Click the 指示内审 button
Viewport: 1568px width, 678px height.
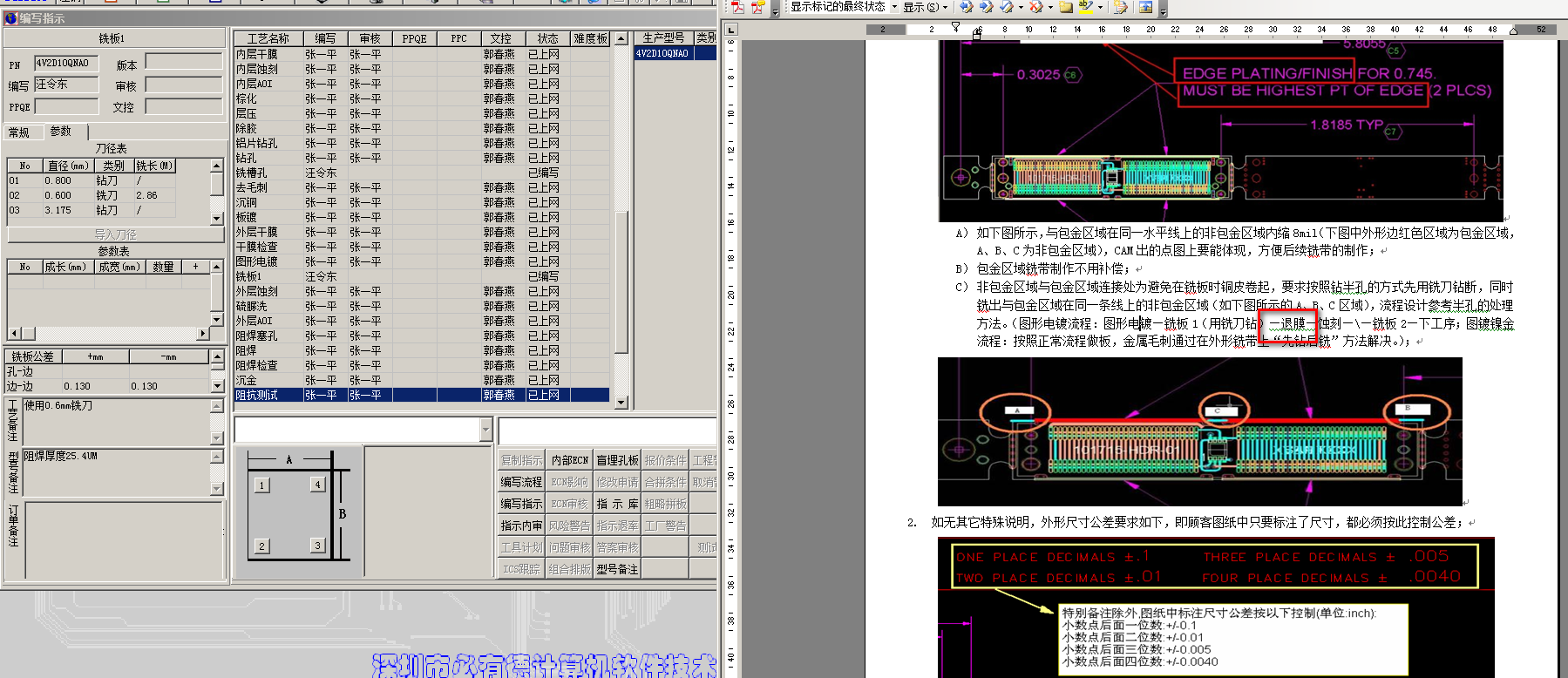(521, 525)
